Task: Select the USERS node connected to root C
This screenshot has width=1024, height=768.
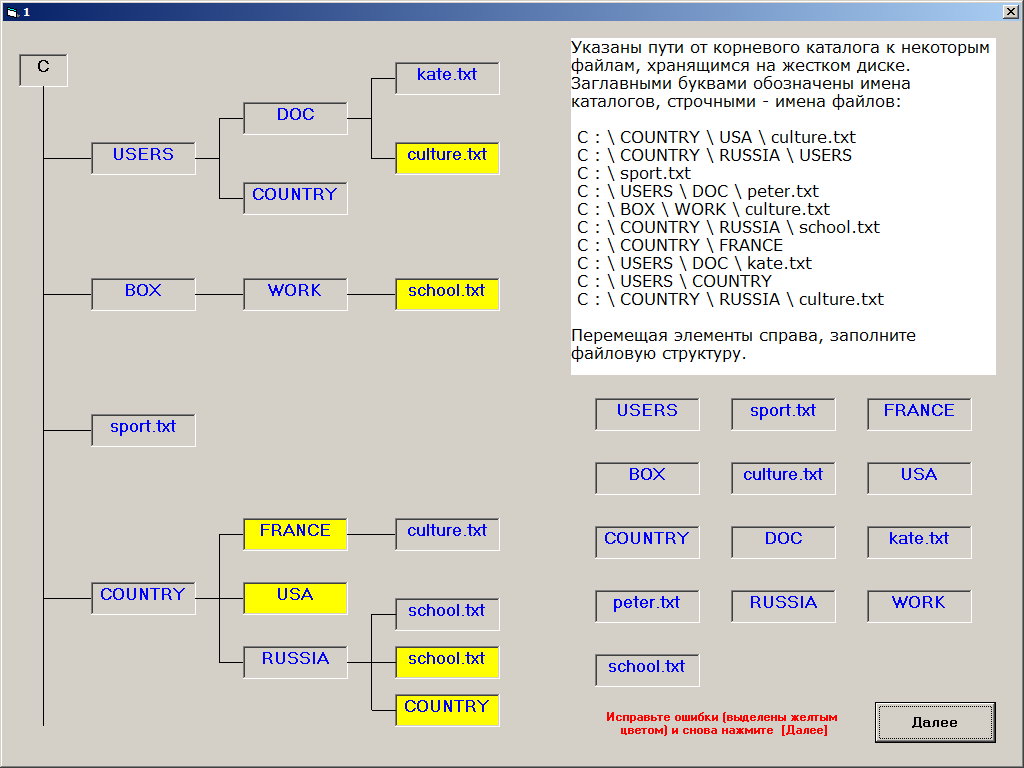Action: point(143,158)
